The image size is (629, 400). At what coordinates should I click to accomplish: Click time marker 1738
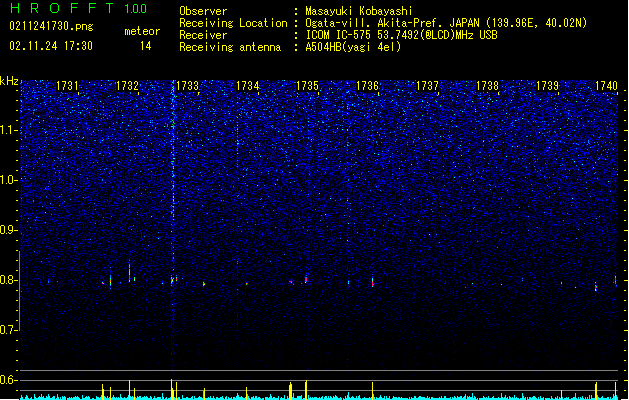pyautogui.click(x=487, y=86)
